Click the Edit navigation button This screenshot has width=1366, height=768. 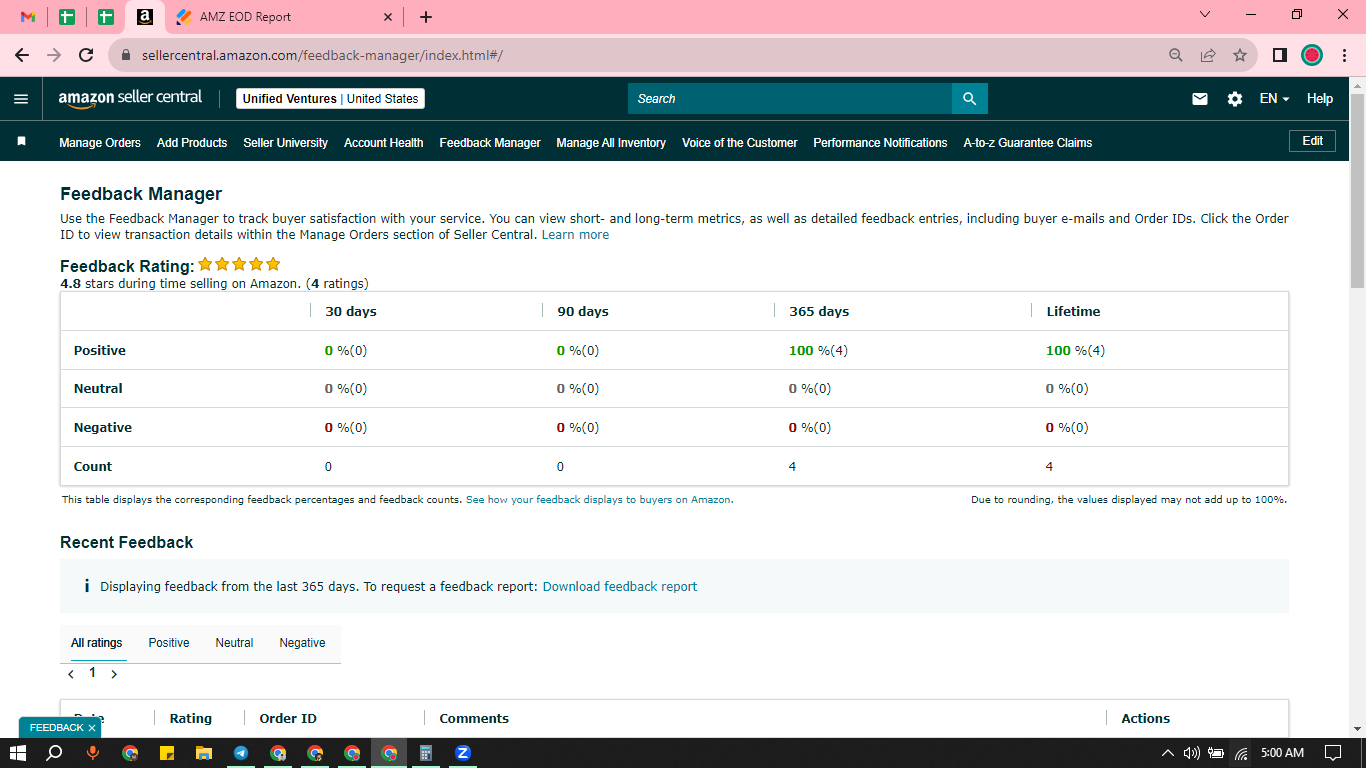coord(1312,141)
